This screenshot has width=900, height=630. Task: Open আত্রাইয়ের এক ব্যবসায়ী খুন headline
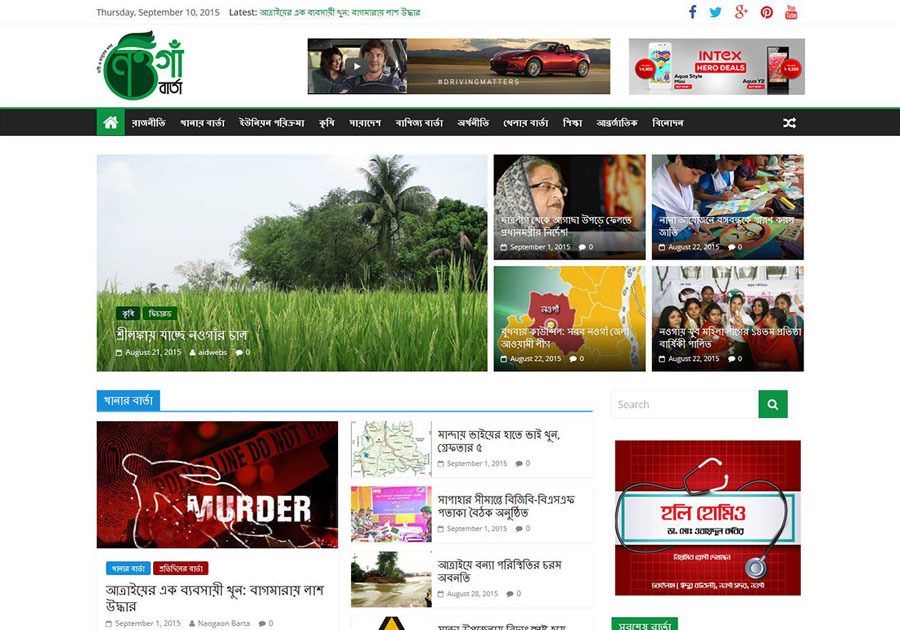pos(215,597)
